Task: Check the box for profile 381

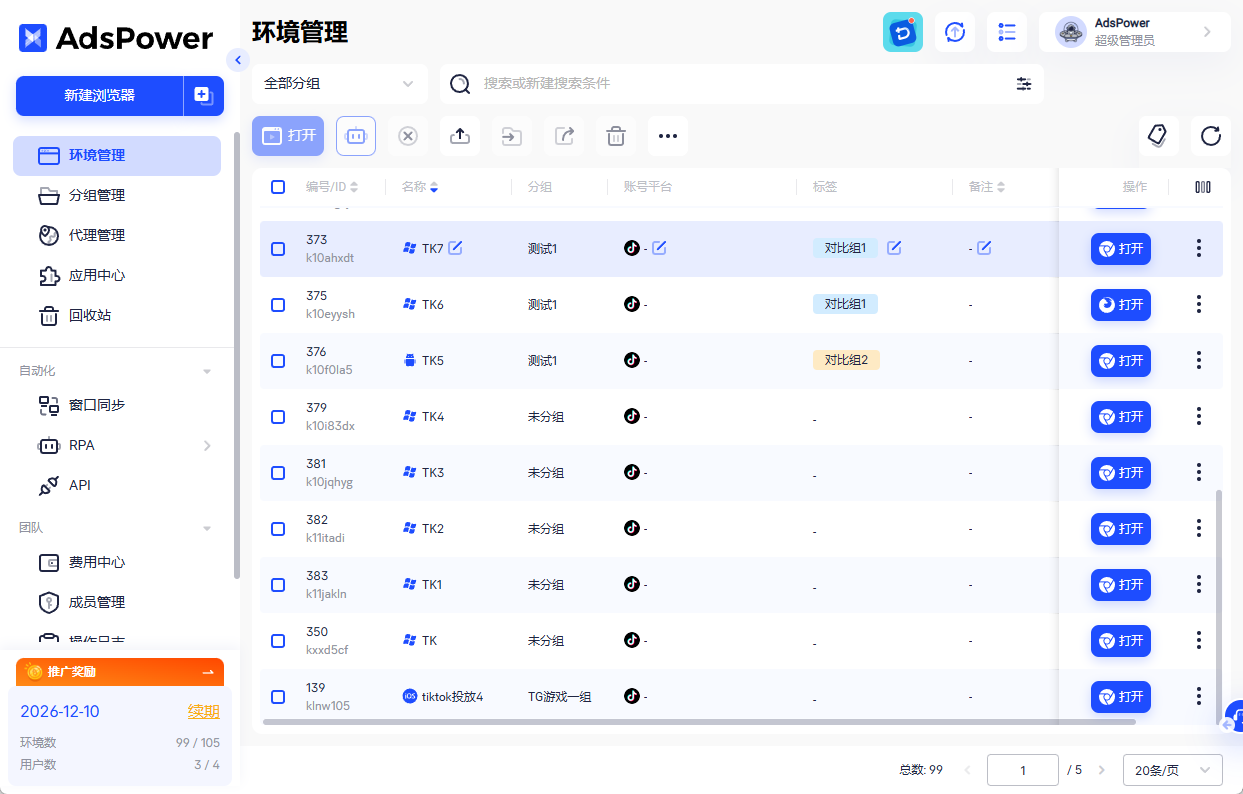Action: point(278,472)
